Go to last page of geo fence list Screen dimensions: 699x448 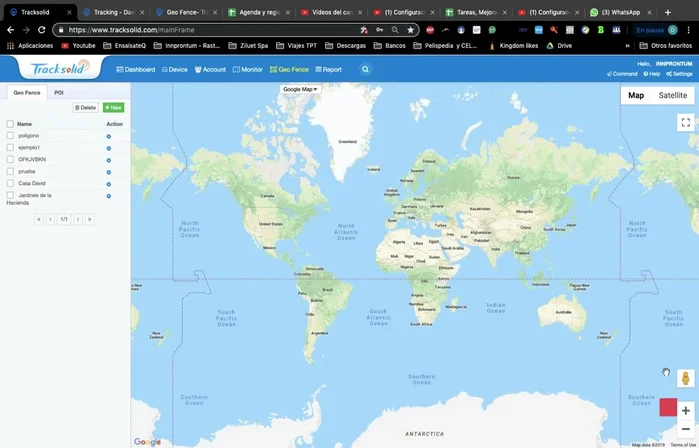tap(90, 219)
